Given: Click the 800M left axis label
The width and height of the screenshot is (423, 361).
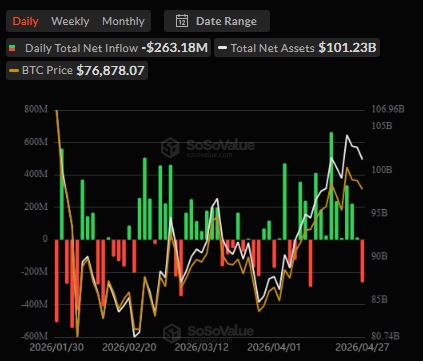Looking at the screenshot, I should click(36, 109).
